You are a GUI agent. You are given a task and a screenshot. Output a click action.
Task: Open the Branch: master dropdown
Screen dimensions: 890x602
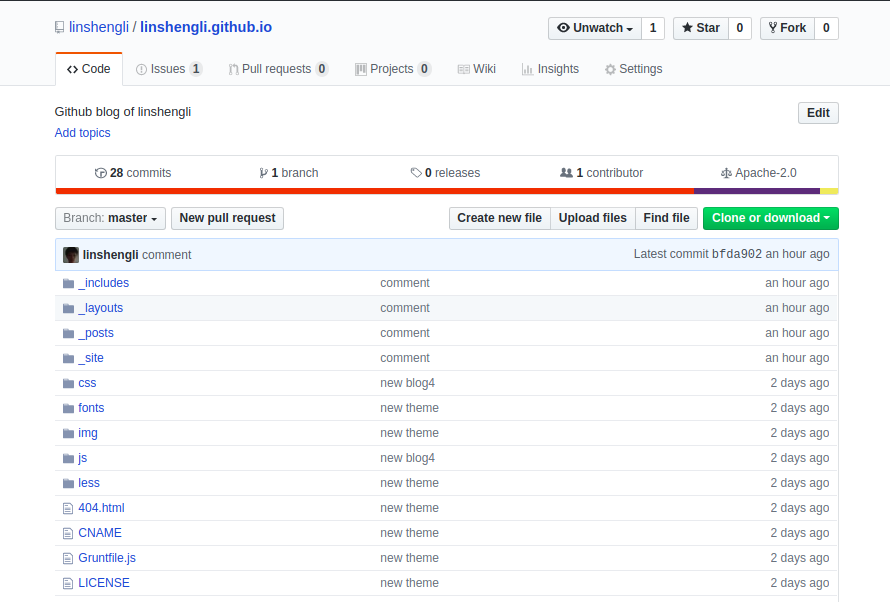coord(109,218)
